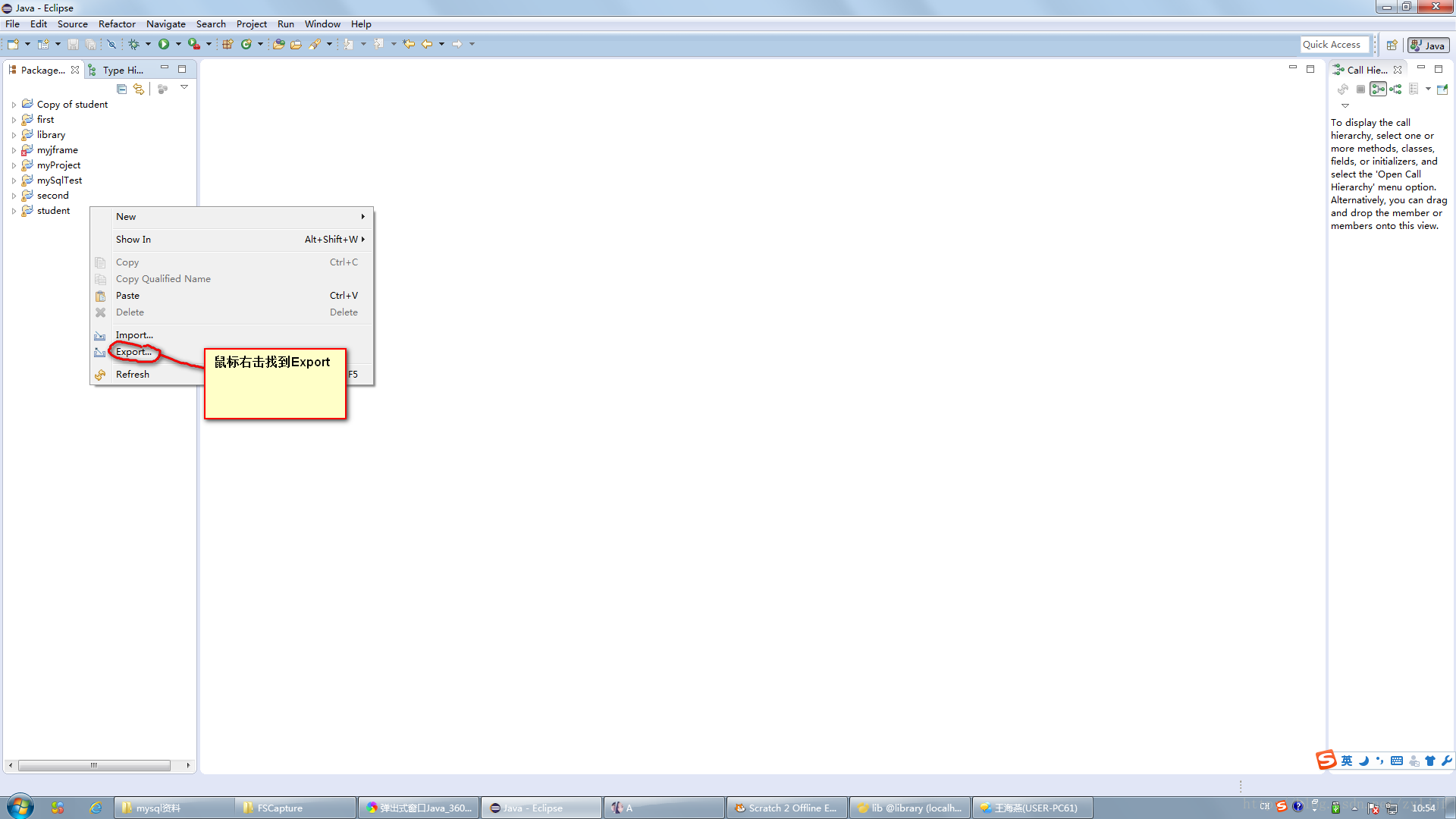Open 'Show In' context menu entry
This screenshot has height=819, width=1456.
(232, 240)
